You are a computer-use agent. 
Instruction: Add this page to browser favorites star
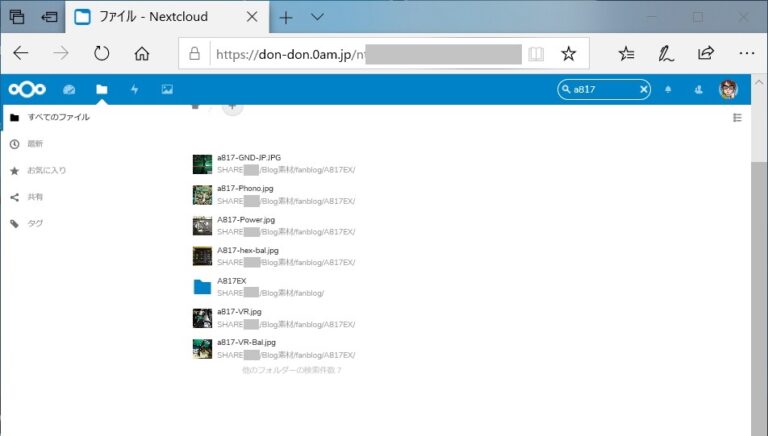568,53
